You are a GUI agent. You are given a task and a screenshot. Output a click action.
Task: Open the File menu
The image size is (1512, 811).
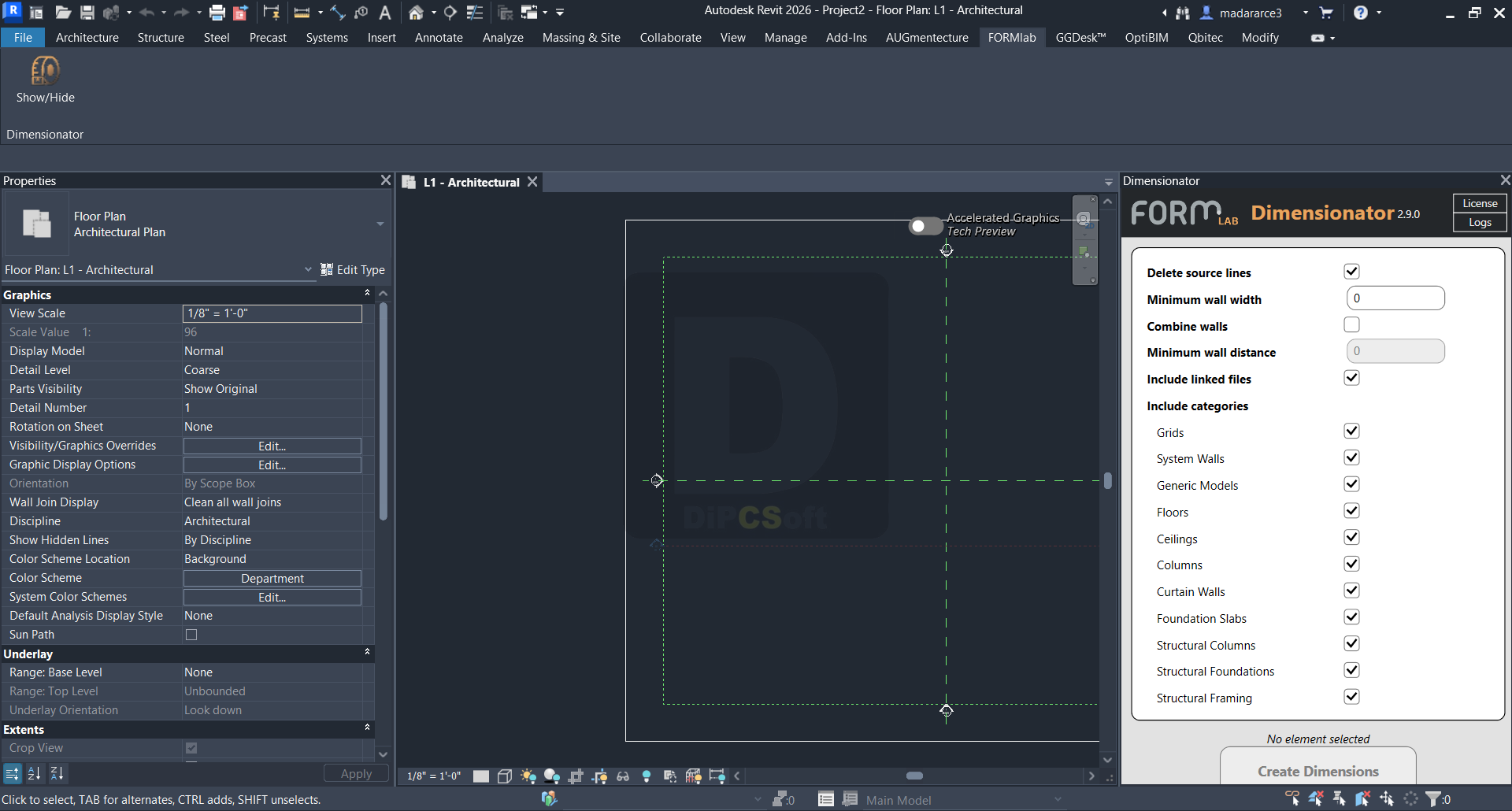click(24, 38)
